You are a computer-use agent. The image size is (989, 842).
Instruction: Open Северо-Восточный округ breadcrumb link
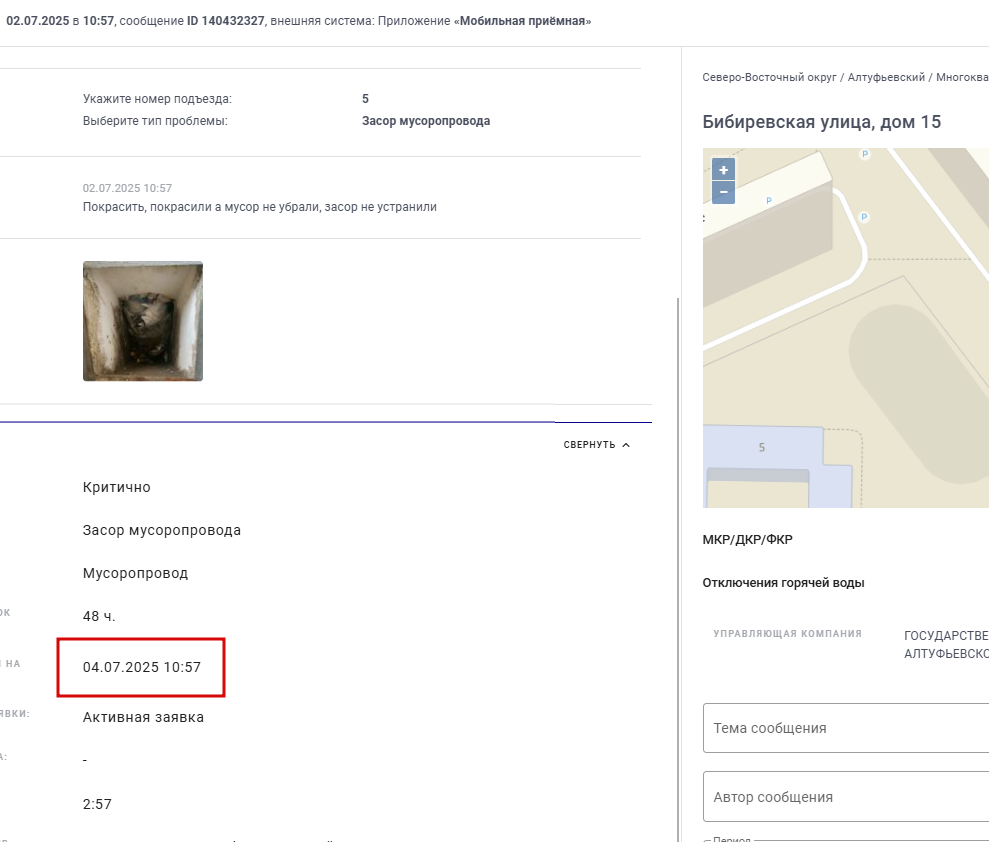[769, 77]
